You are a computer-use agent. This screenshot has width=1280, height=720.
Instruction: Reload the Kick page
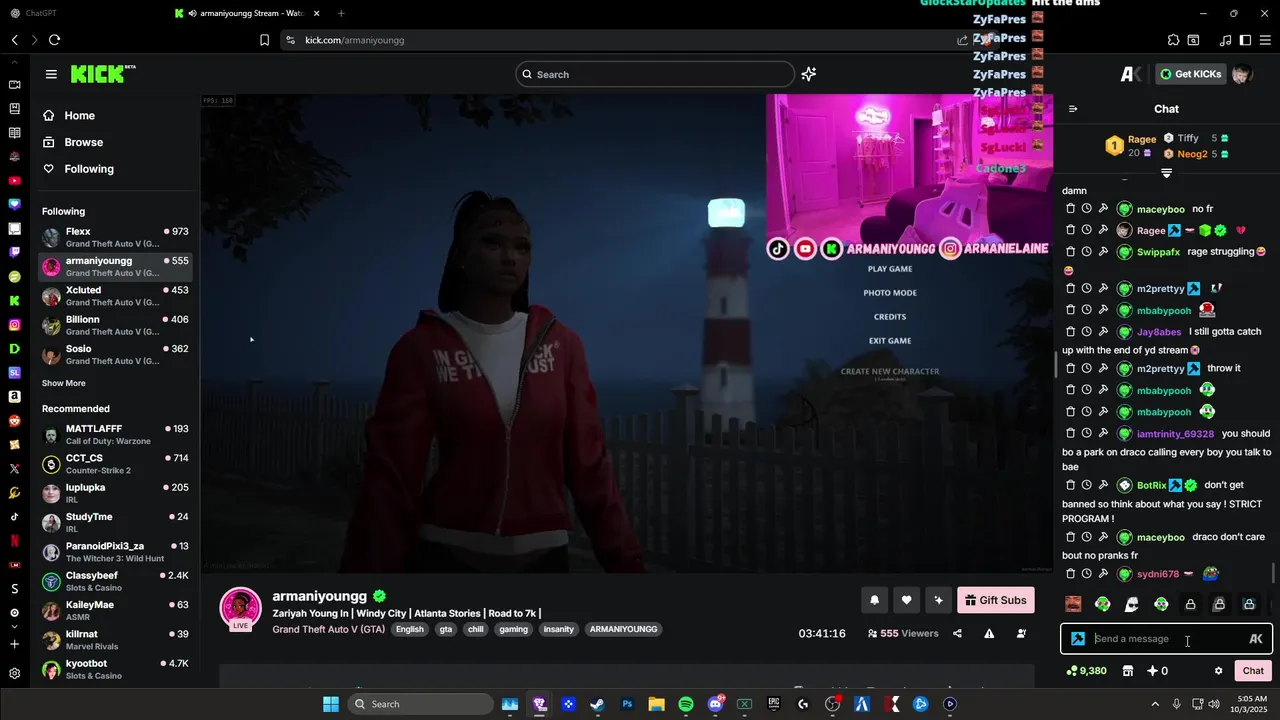54,40
